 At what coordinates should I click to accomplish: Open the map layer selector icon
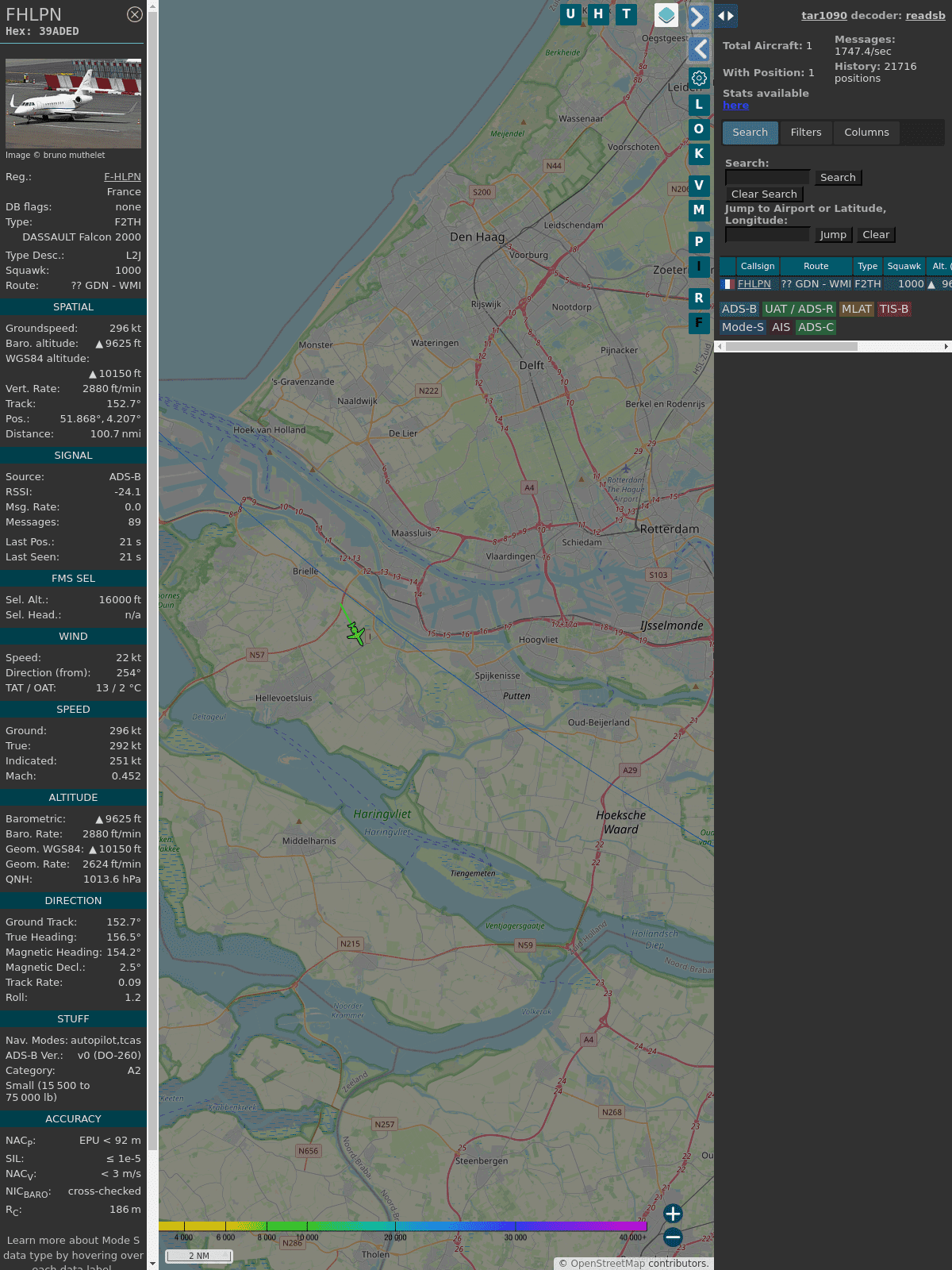(666, 14)
